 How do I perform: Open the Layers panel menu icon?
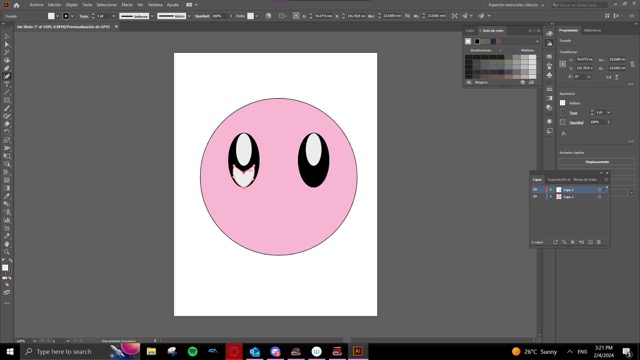click(x=606, y=180)
